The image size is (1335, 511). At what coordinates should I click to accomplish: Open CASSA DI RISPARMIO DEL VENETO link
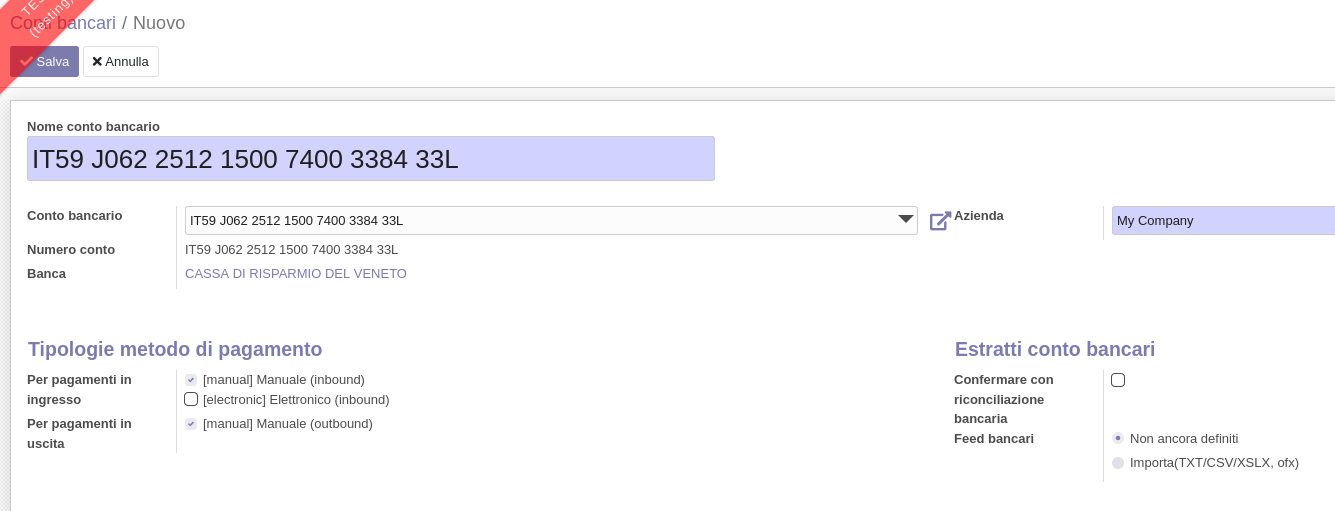click(296, 273)
